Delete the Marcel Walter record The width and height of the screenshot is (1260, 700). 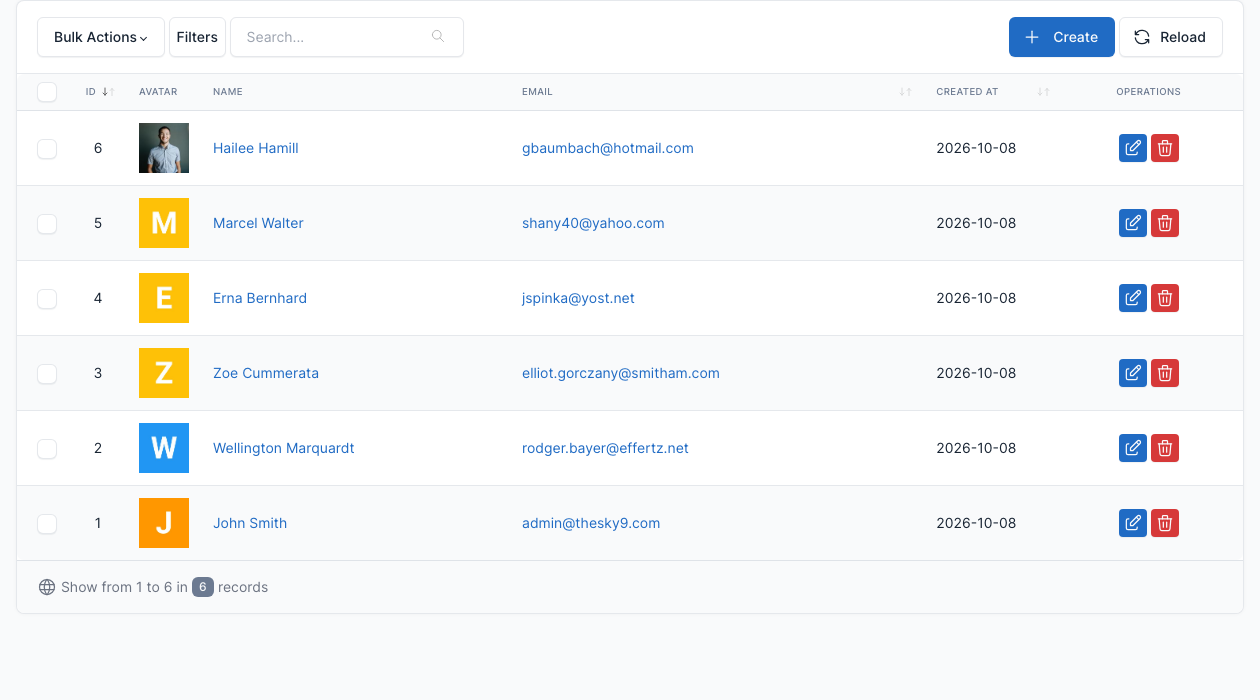pyautogui.click(x=1165, y=223)
